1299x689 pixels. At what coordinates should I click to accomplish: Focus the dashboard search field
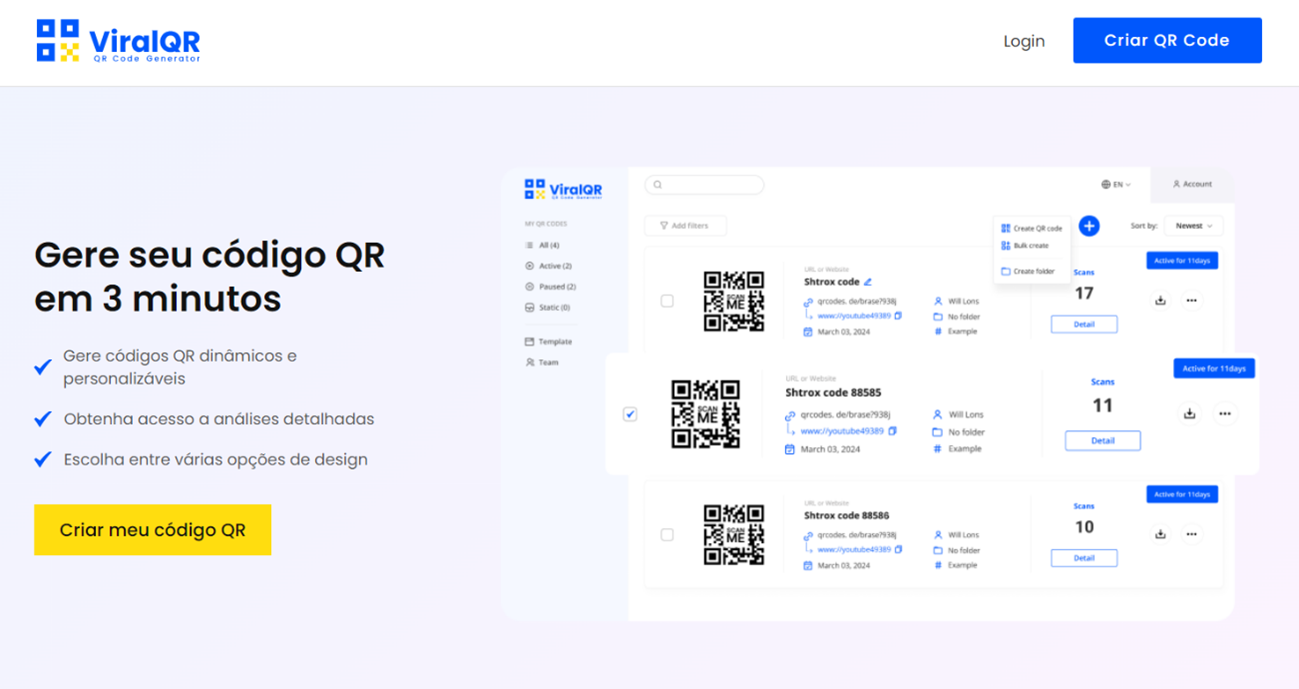point(704,184)
